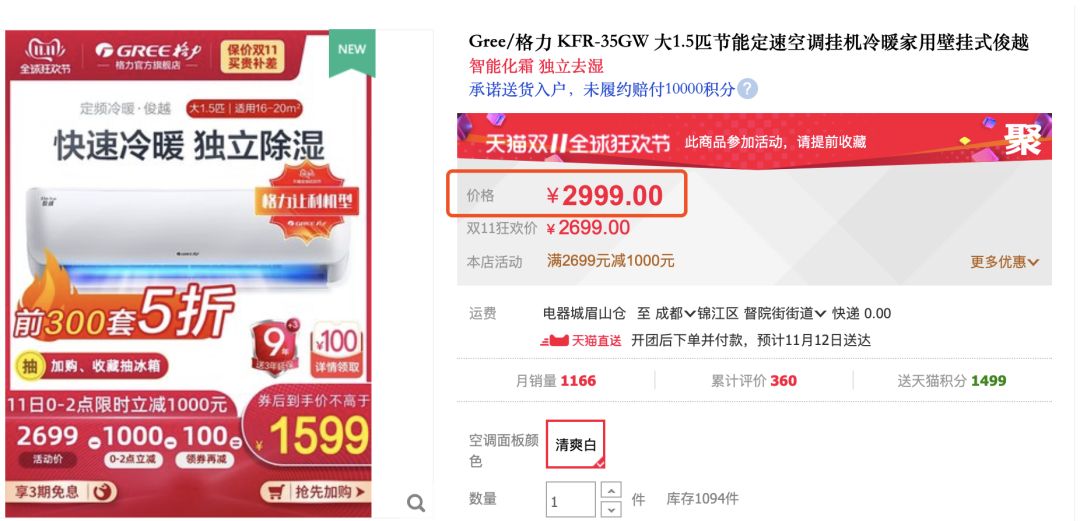
Task: Open 累计评价 360 reviews tab
Action: (x=754, y=380)
